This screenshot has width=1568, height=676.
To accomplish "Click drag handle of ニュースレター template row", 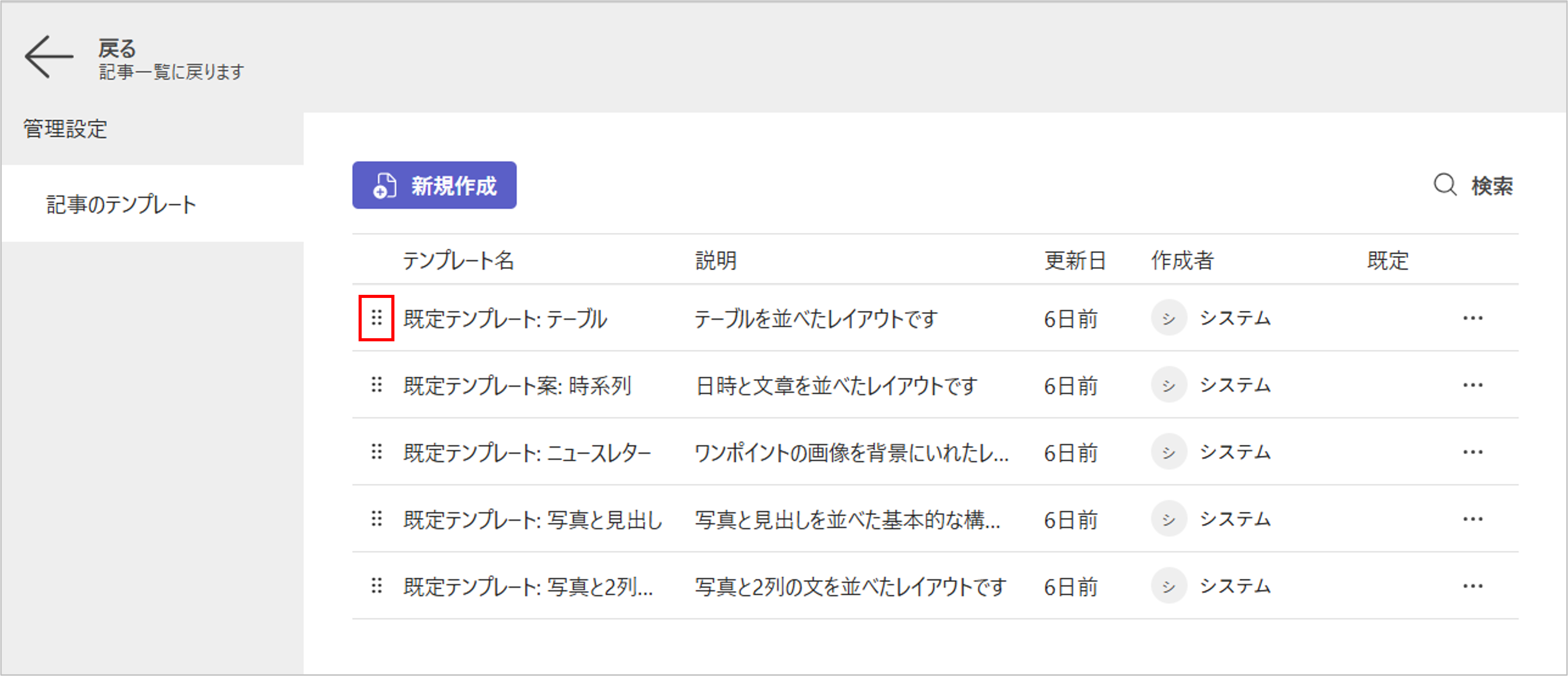I will [376, 452].
